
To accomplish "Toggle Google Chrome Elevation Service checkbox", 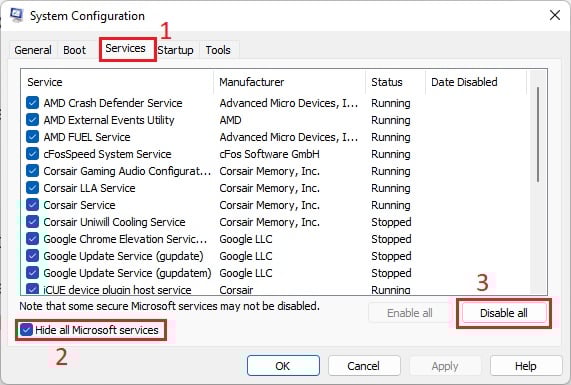I will [32, 239].
